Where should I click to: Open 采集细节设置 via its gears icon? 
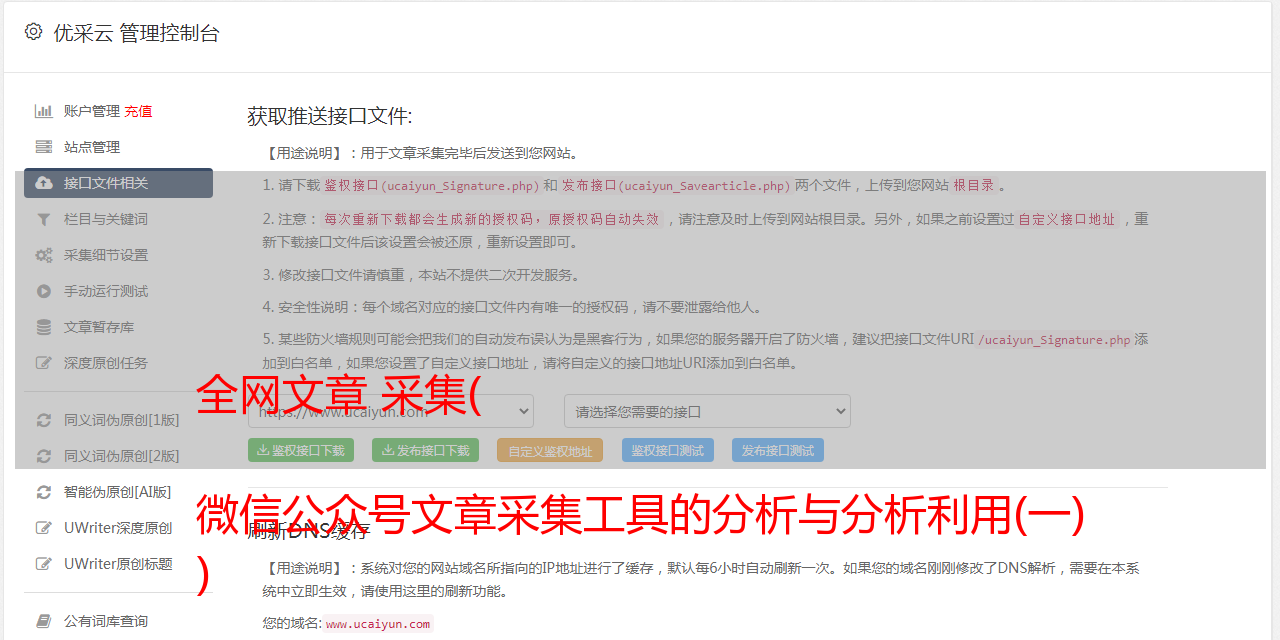point(44,255)
